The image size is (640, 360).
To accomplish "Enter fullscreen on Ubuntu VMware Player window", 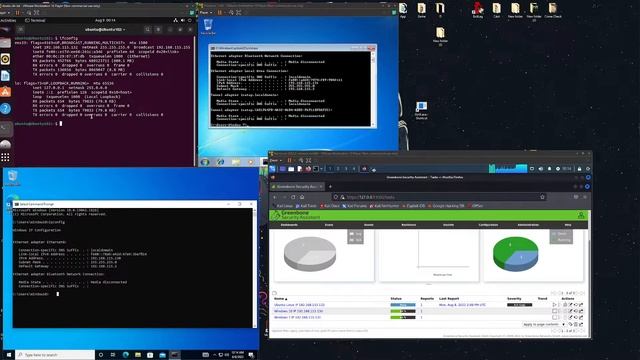I will tap(36, 13).
